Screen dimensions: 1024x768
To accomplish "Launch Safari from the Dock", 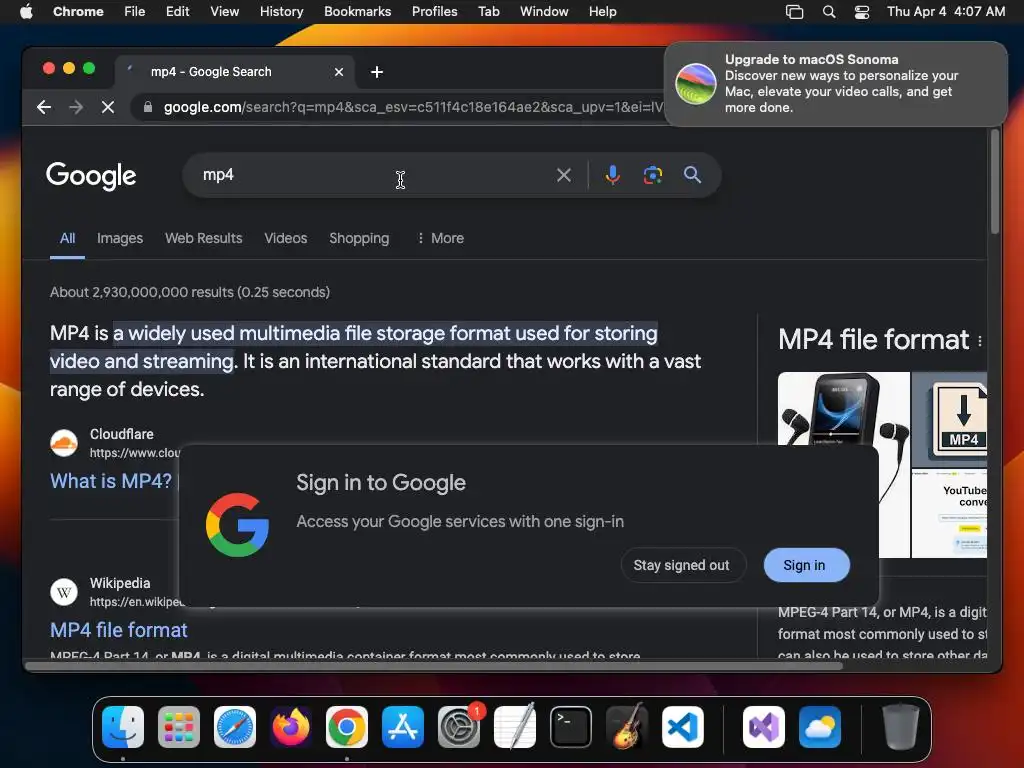I will click(x=235, y=727).
